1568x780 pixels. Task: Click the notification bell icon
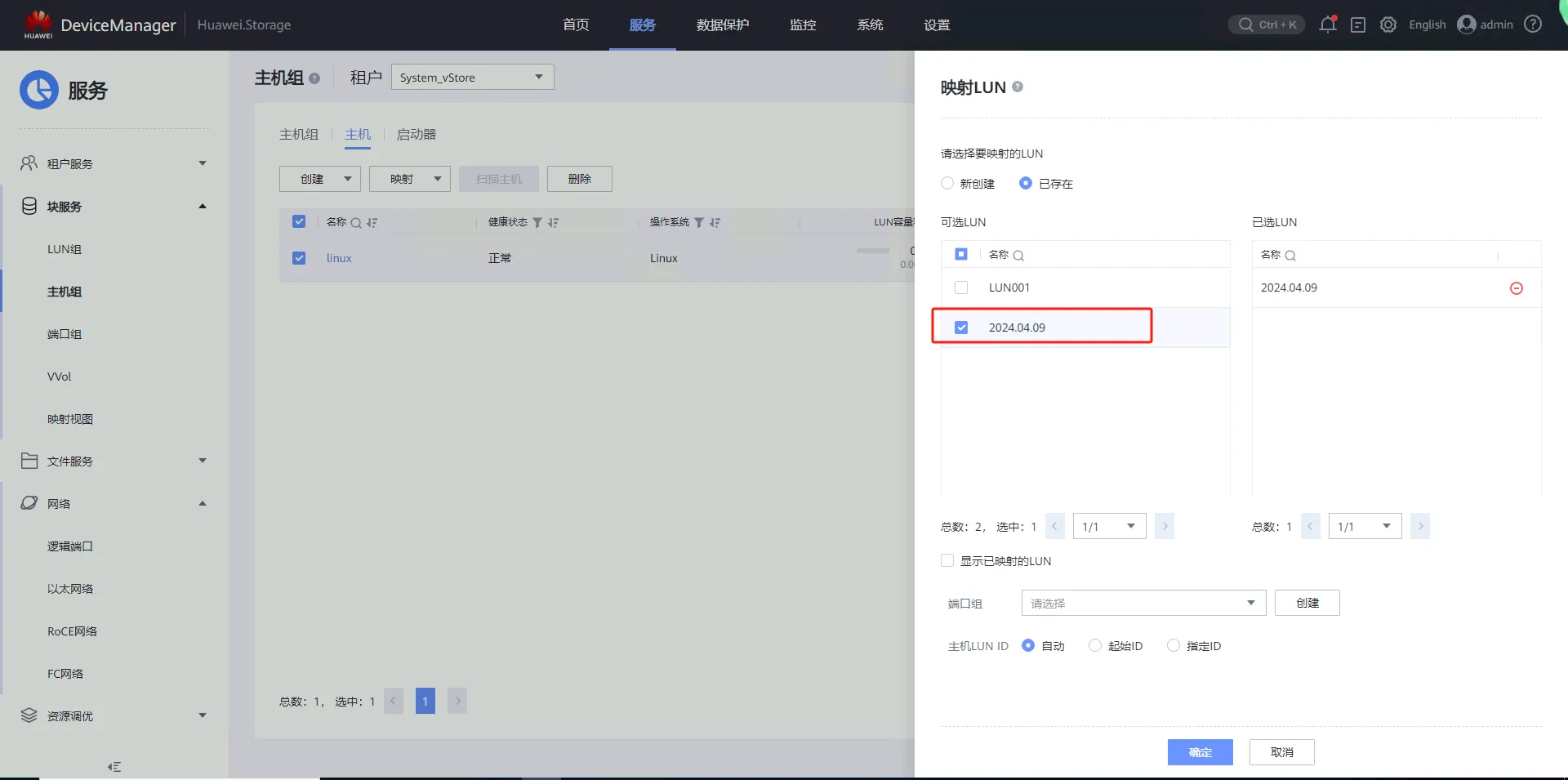point(1327,25)
